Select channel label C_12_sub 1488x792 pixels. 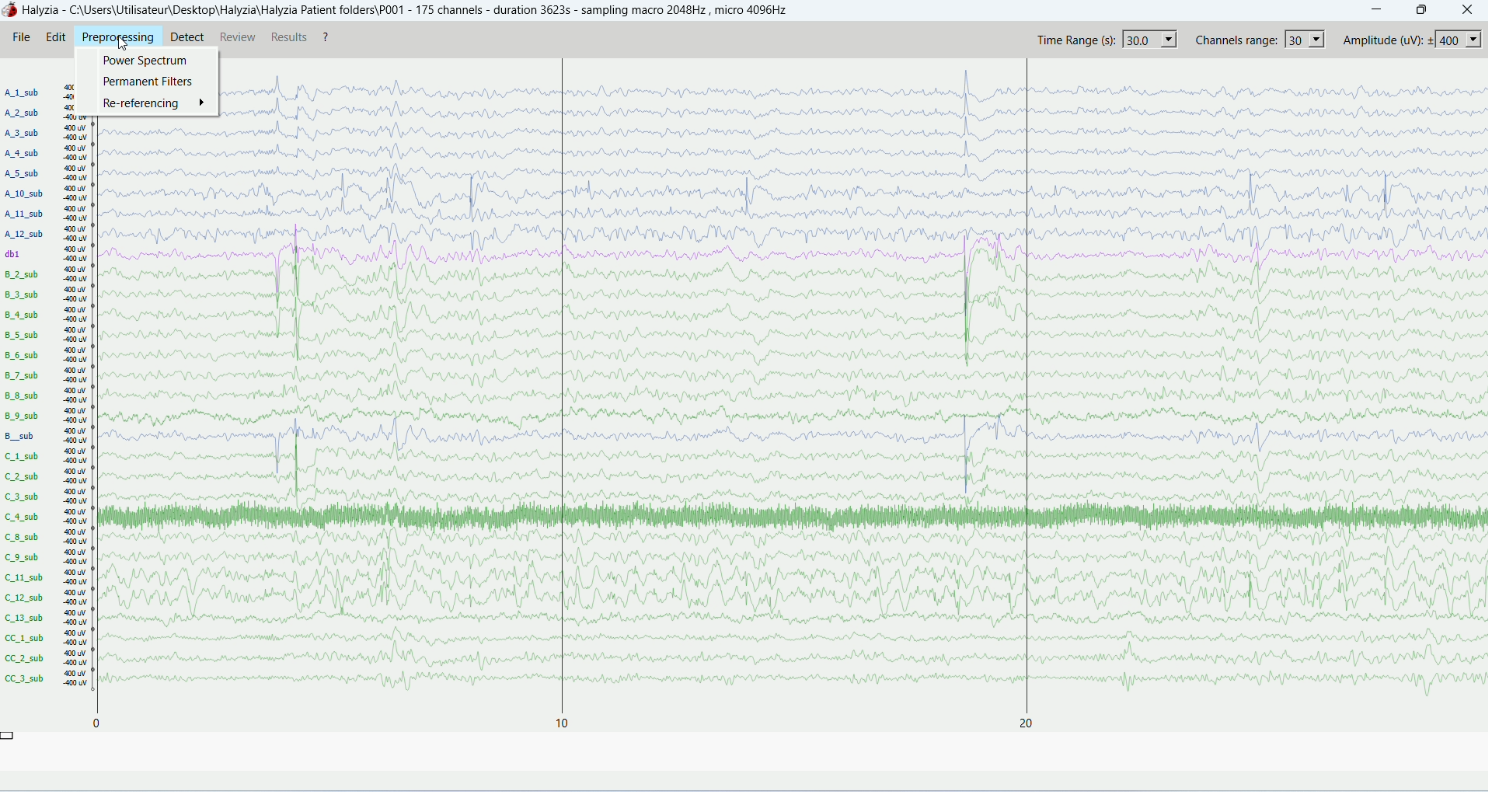[x=24, y=598]
